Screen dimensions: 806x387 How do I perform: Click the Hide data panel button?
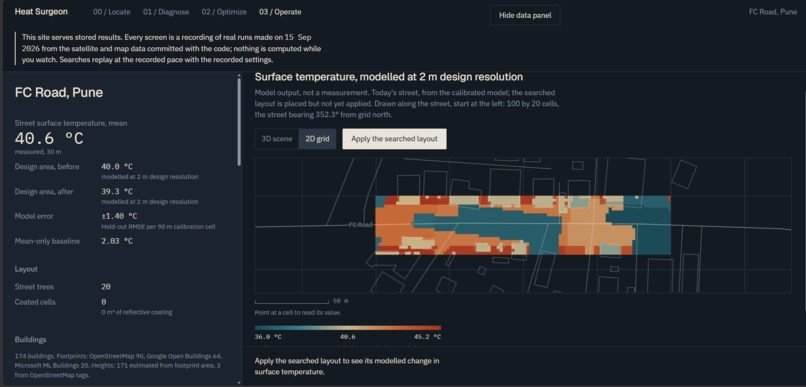pos(525,15)
